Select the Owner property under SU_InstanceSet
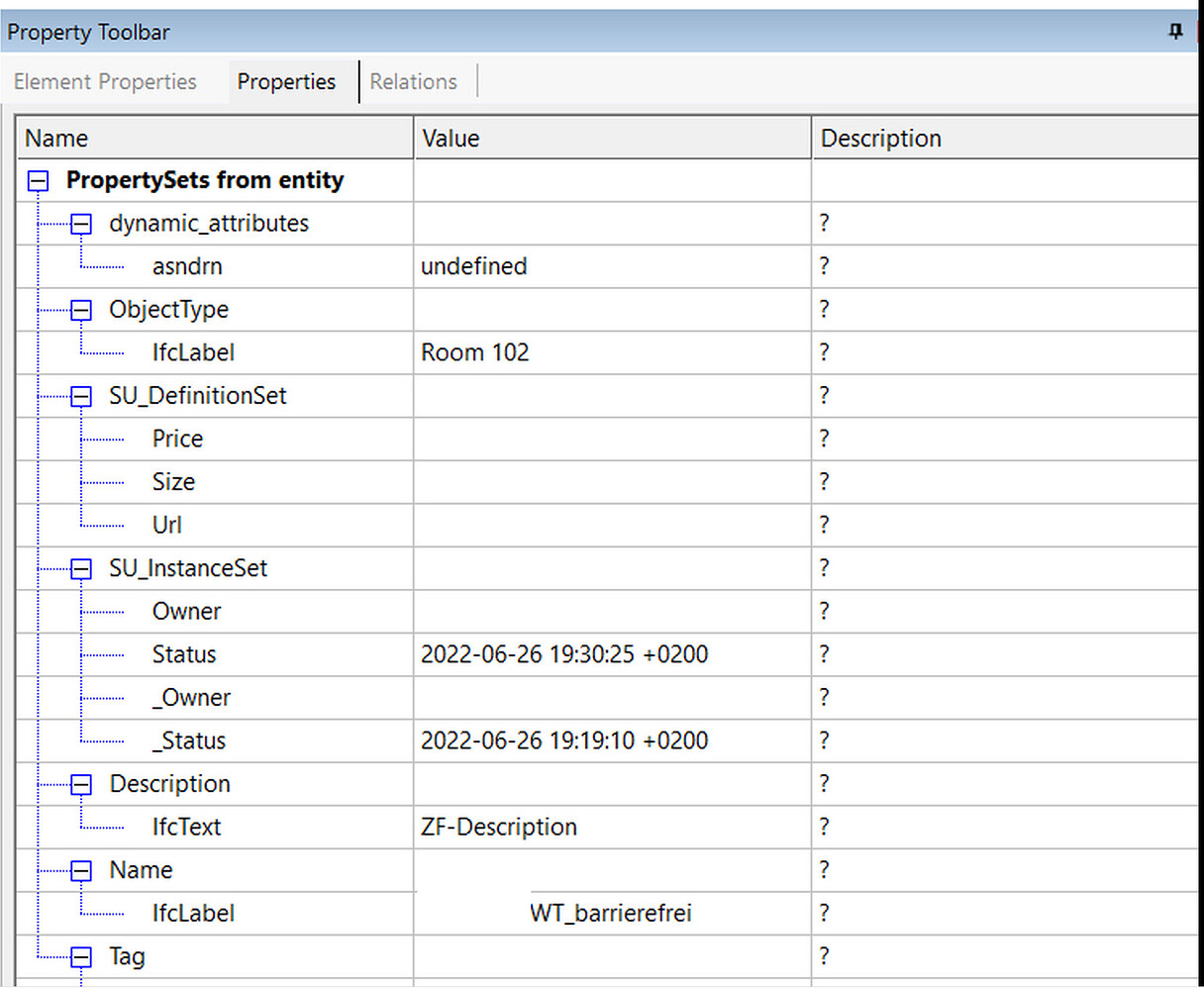The width and height of the screenshot is (1204, 988). [x=186, y=611]
